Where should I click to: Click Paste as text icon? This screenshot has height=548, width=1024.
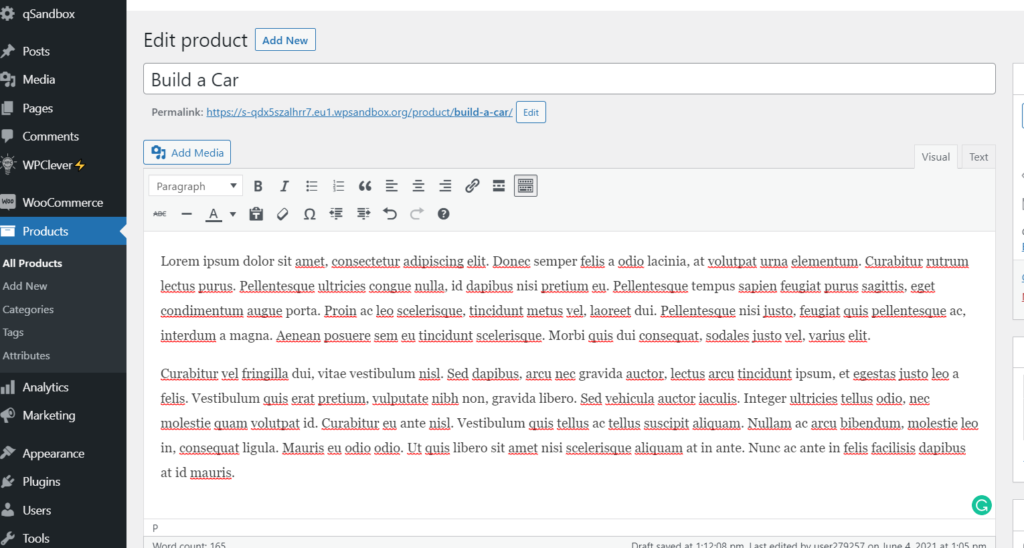click(x=256, y=214)
